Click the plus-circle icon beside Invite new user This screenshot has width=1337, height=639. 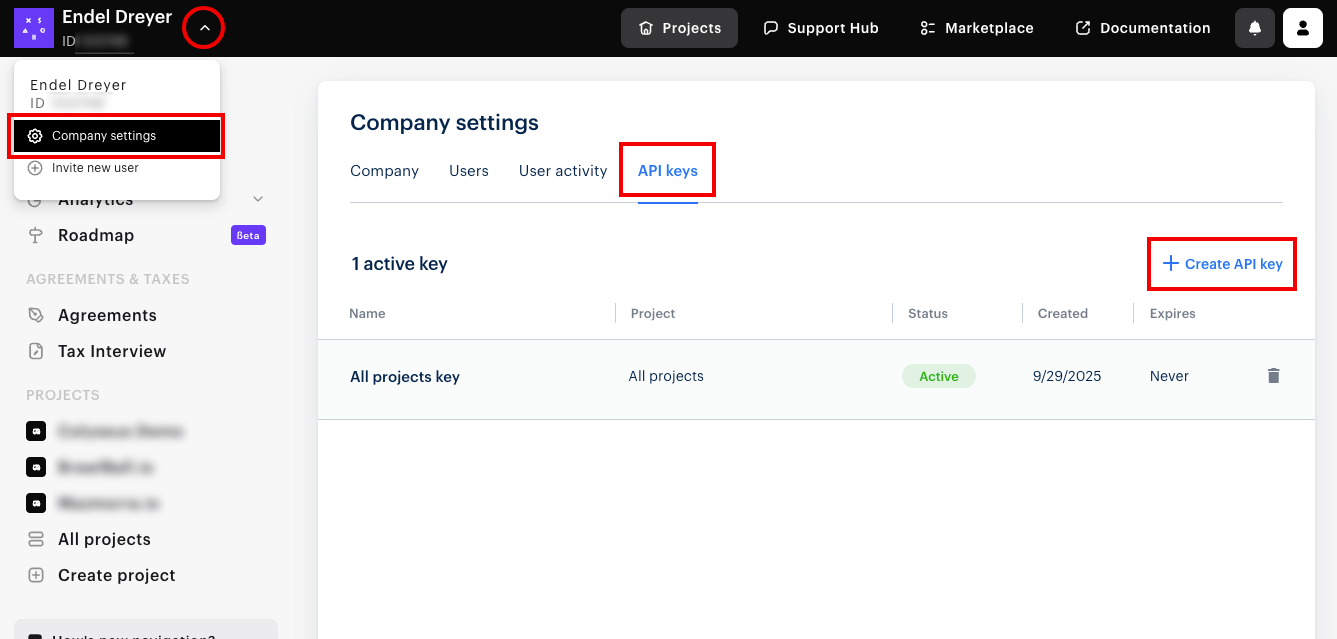click(35, 167)
